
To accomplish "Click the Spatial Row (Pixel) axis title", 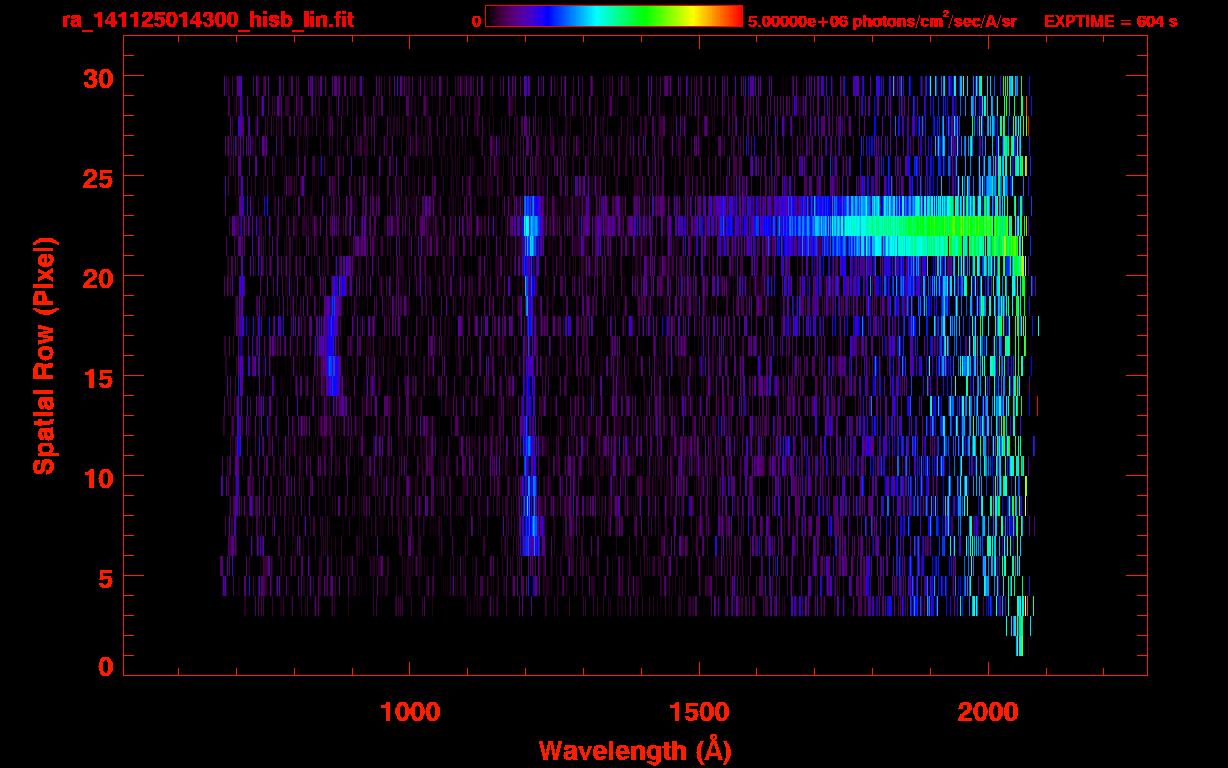I will 44,356.
